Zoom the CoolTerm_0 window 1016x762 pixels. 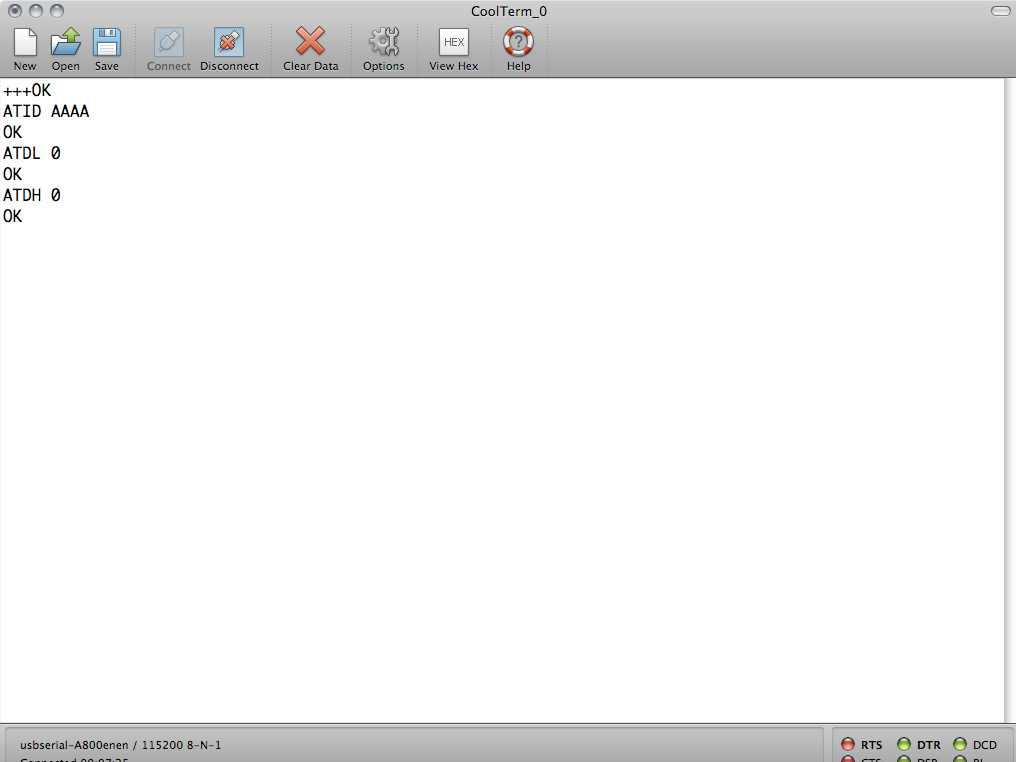point(57,11)
